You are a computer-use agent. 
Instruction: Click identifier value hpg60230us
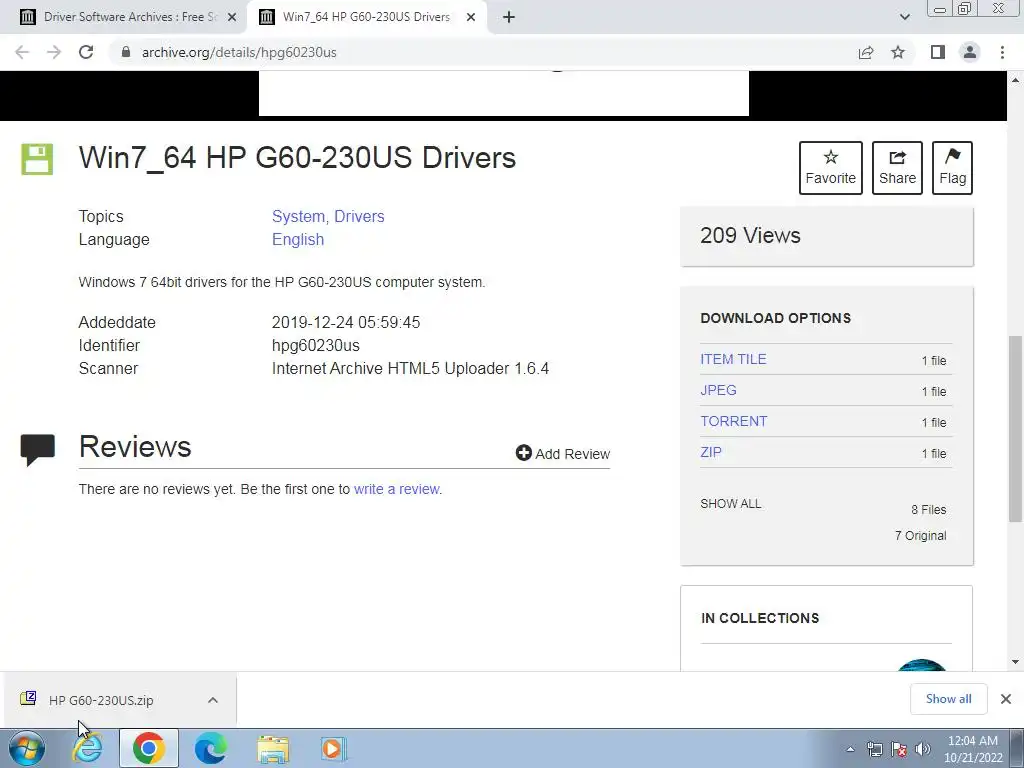315,345
